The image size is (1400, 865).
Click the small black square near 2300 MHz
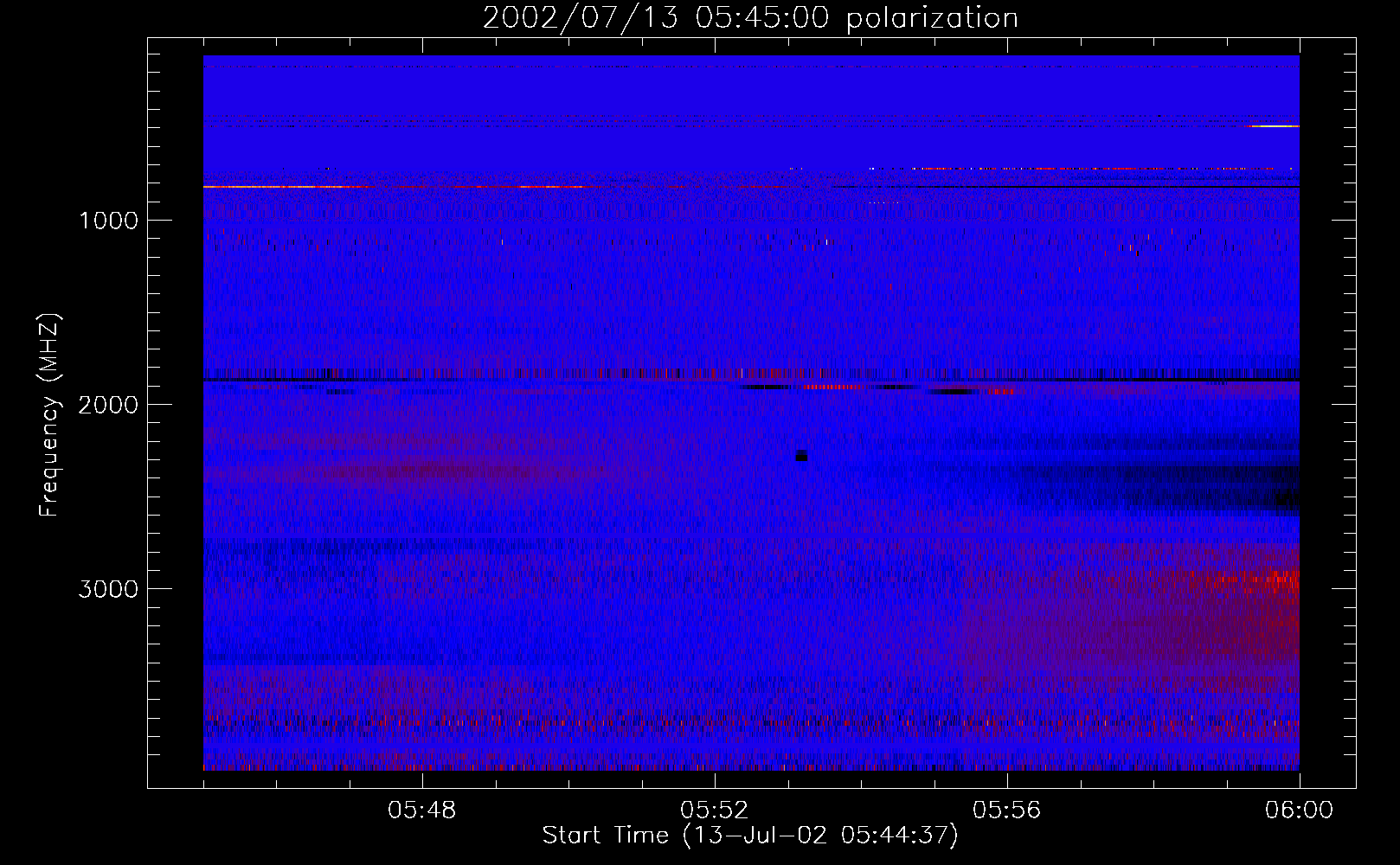(801, 456)
